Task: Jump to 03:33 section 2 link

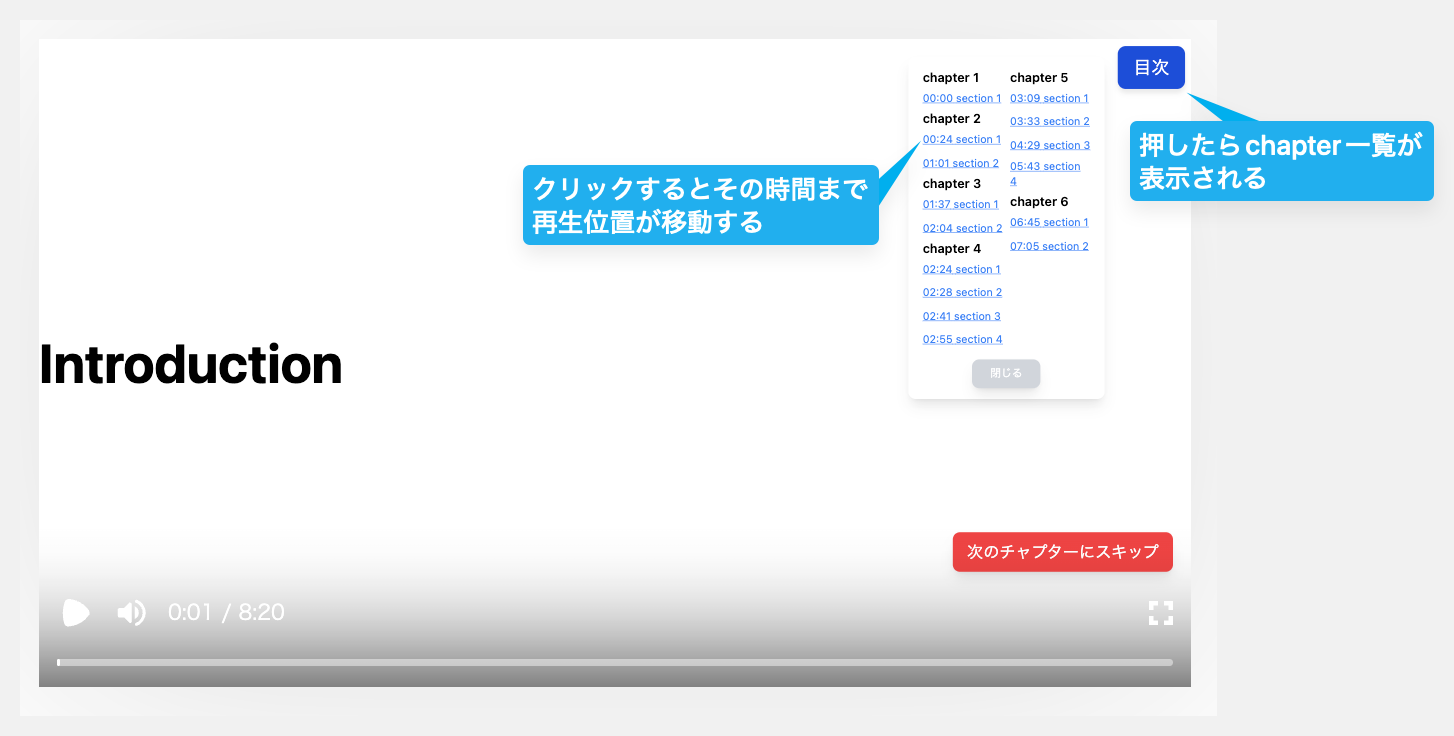Action: (x=1050, y=121)
